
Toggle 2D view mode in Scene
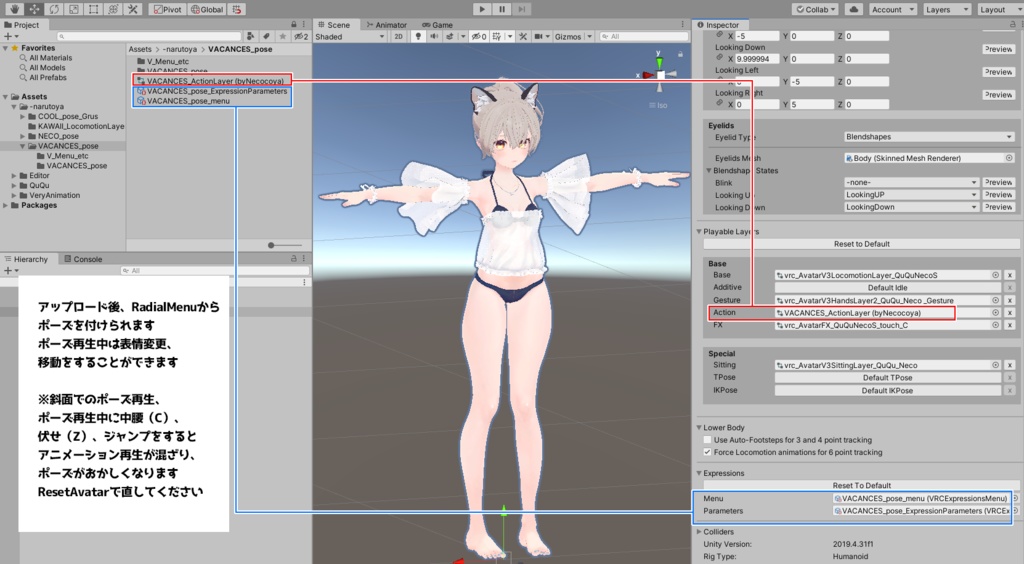(398, 37)
